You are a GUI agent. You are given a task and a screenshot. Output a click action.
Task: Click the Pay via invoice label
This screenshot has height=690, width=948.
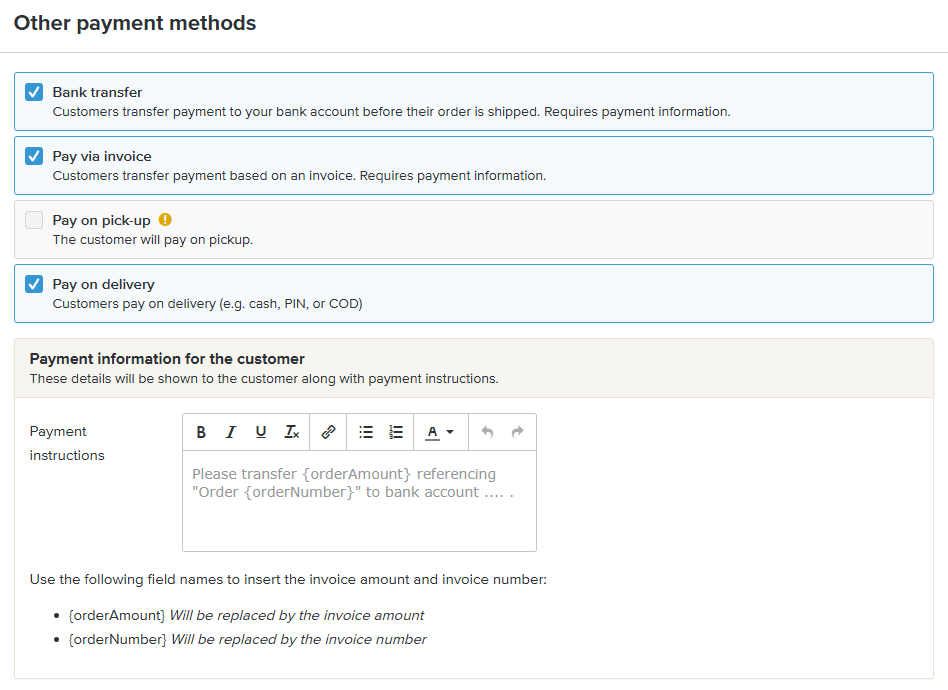102,156
